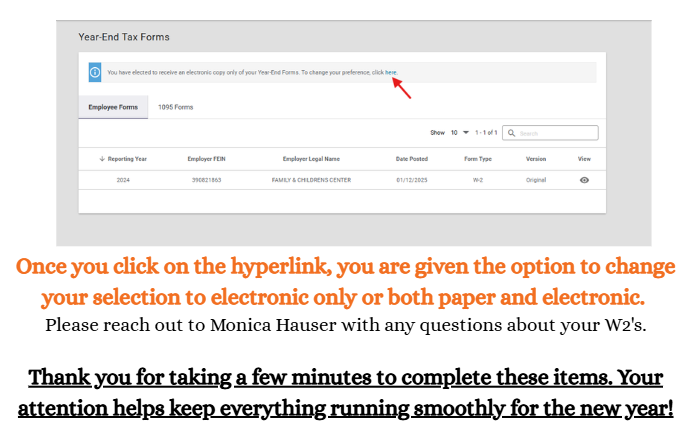Click the Version column header
Screen dimensions: 691x438
[x=536, y=158]
